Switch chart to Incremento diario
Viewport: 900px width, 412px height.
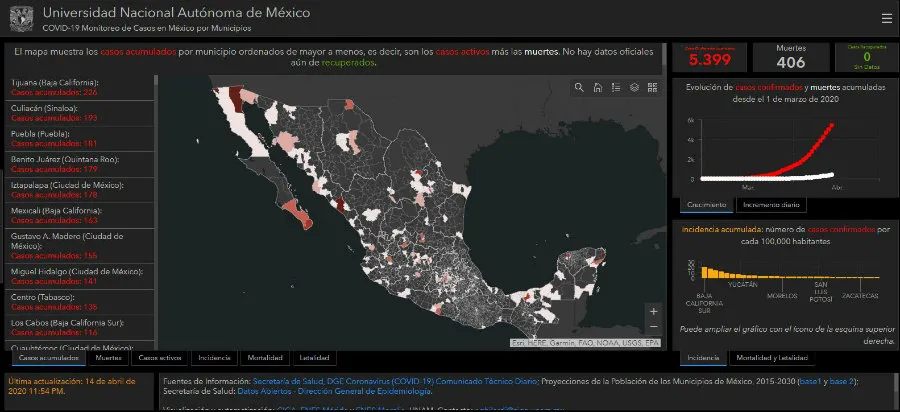[770, 204]
